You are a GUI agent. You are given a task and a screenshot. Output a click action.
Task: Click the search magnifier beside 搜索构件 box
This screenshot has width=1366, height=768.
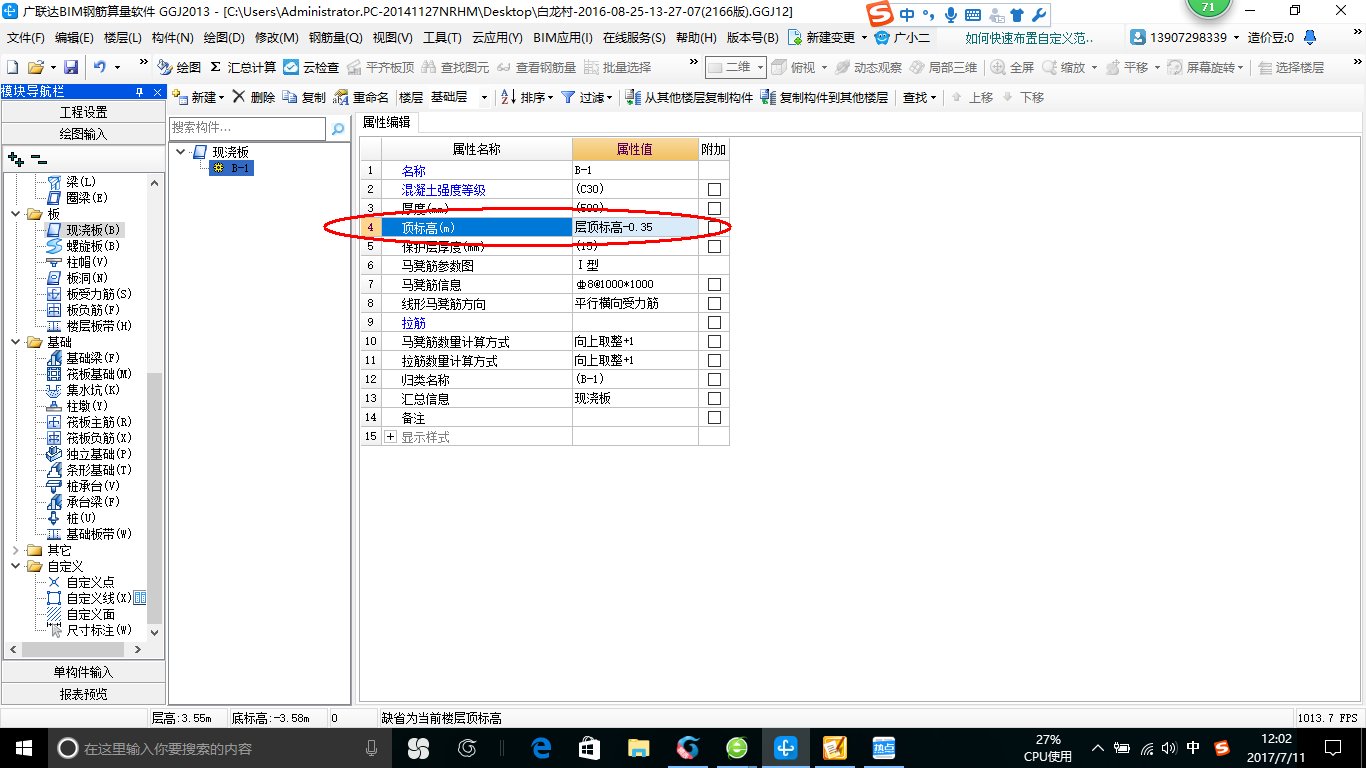pos(338,128)
